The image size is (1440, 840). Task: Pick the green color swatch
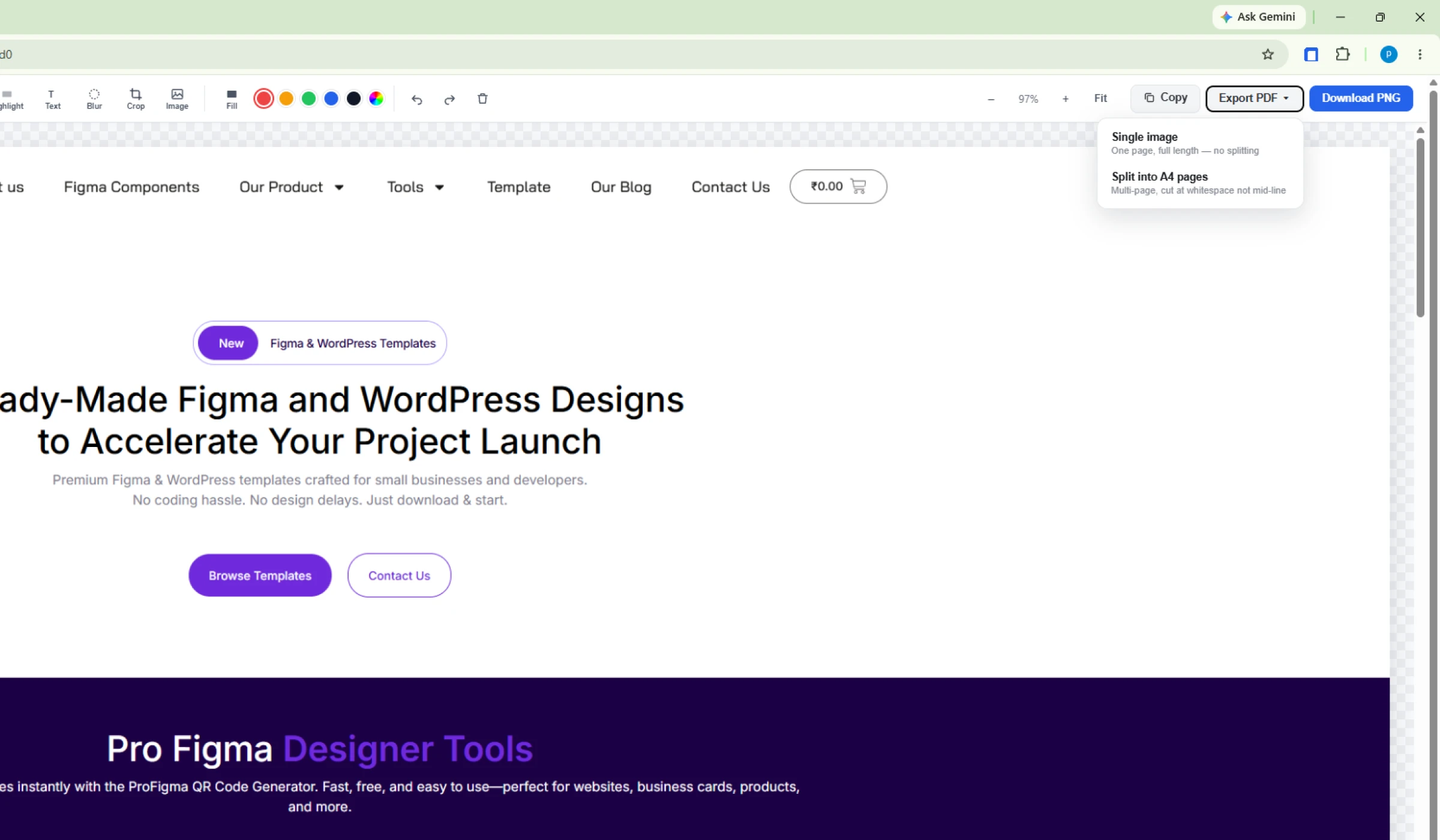tap(308, 98)
